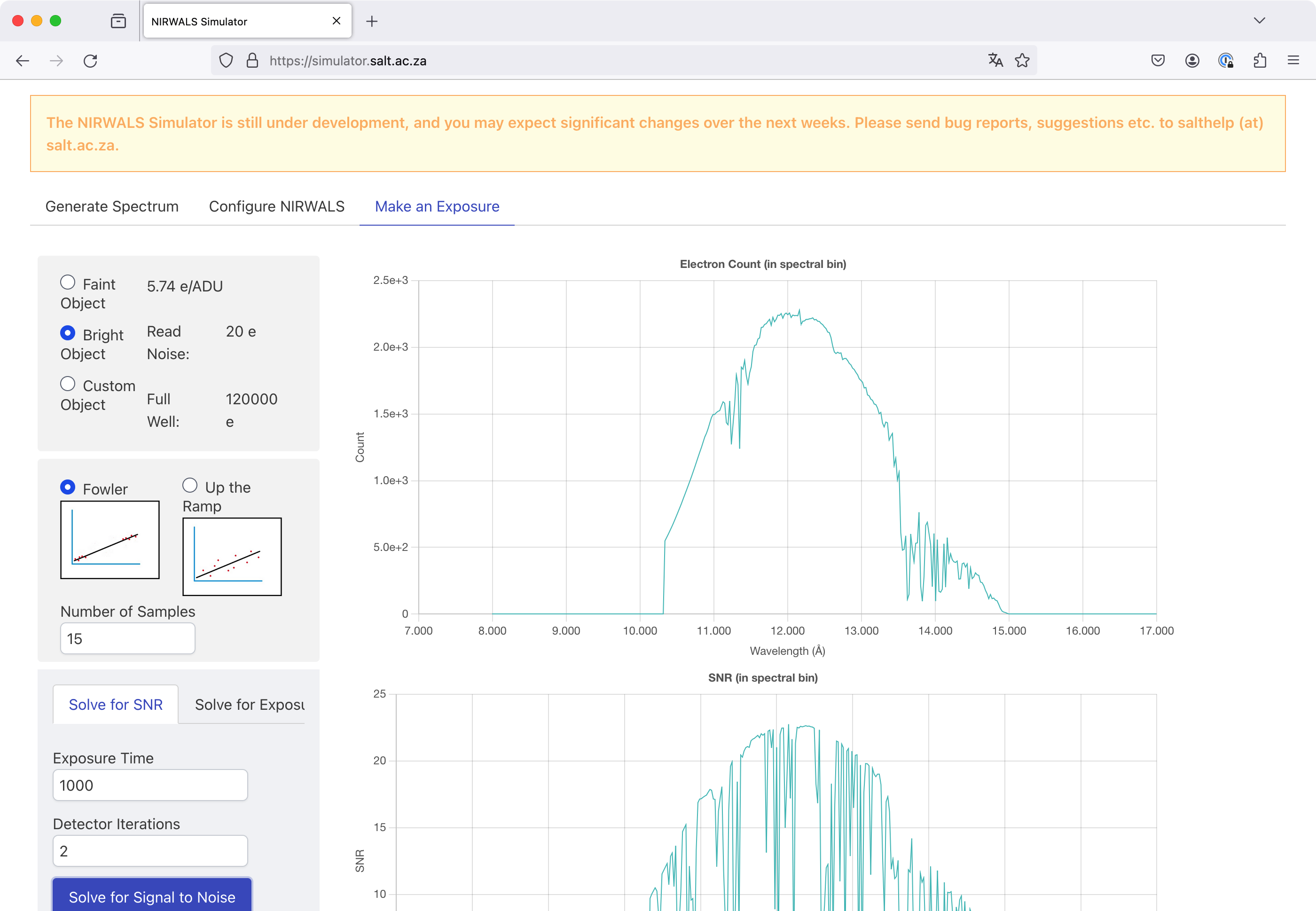The height and width of the screenshot is (911, 1316).
Task: Choose Up the Ramp sampling mode
Action: pos(190,486)
